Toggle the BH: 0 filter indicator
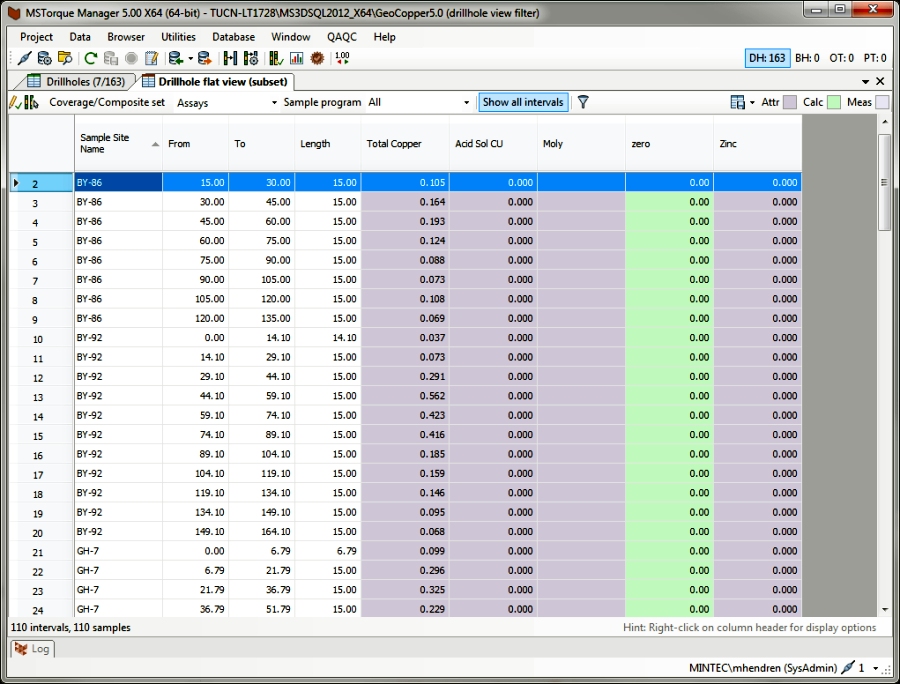This screenshot has height=684, width=900. pos(807,58)
